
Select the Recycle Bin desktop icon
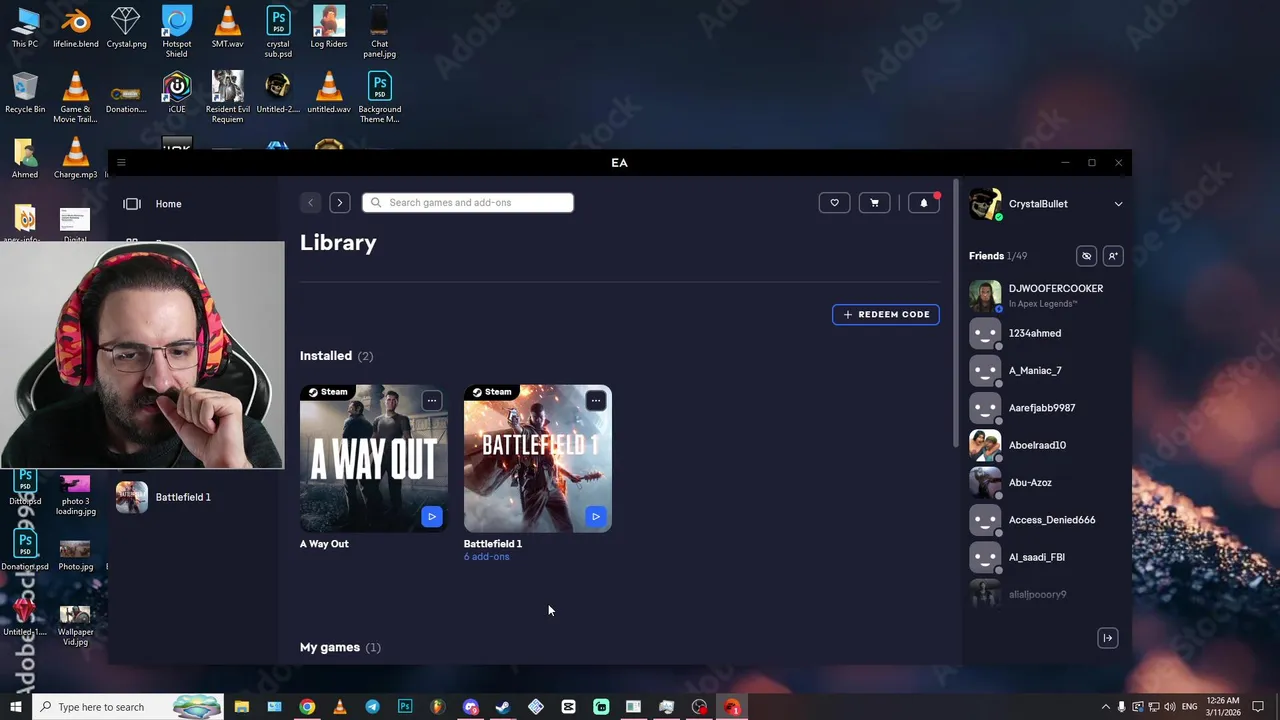[x=25, y=92]
